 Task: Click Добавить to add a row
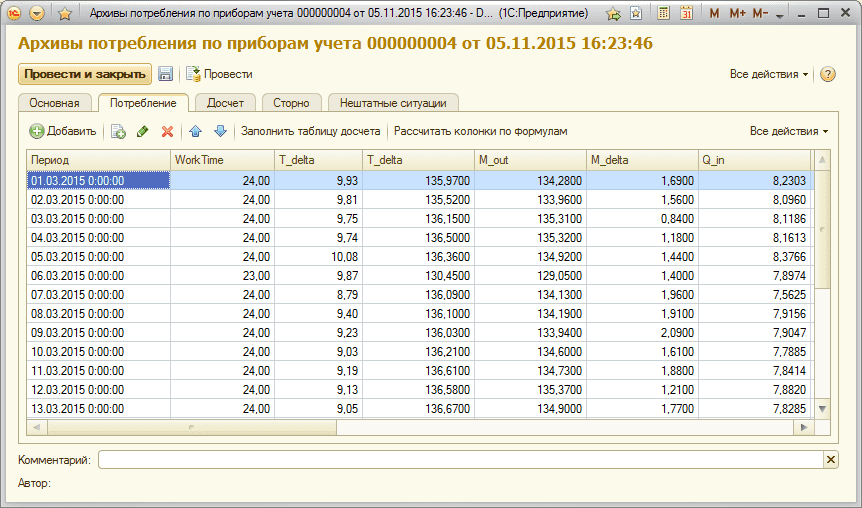[63, 131]
